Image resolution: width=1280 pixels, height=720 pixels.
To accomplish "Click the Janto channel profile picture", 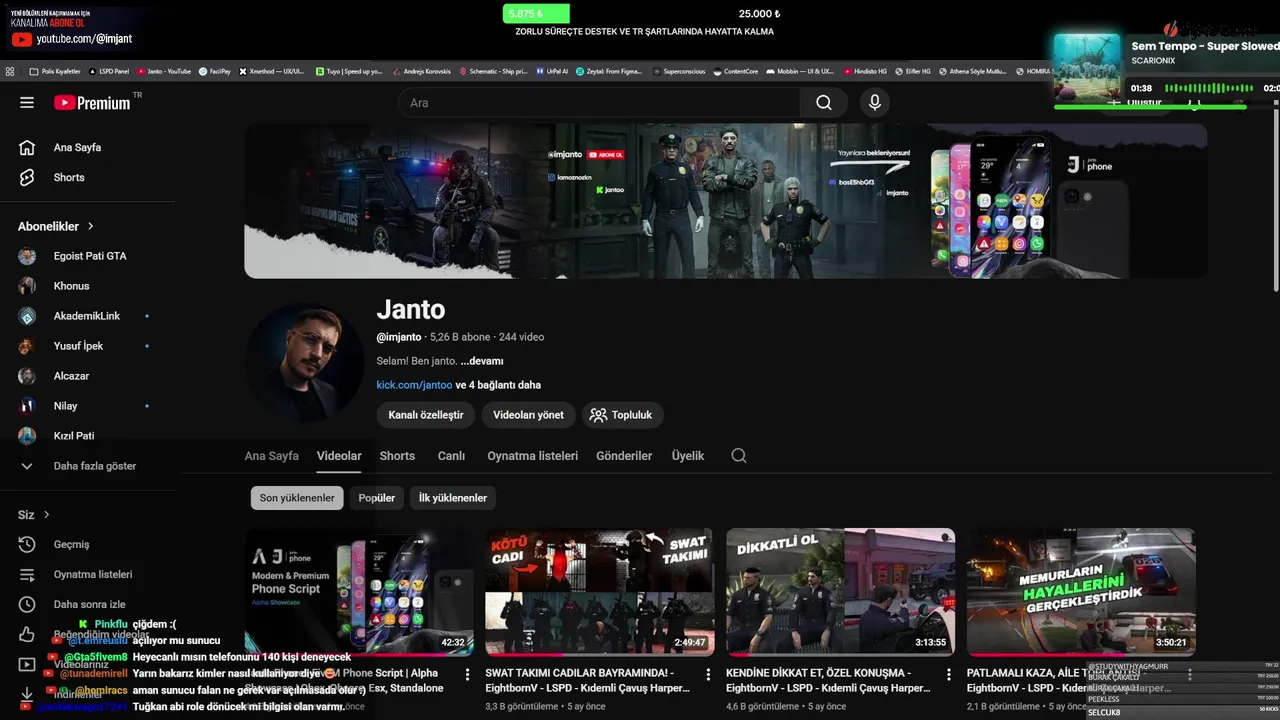I will coord(304,362).
